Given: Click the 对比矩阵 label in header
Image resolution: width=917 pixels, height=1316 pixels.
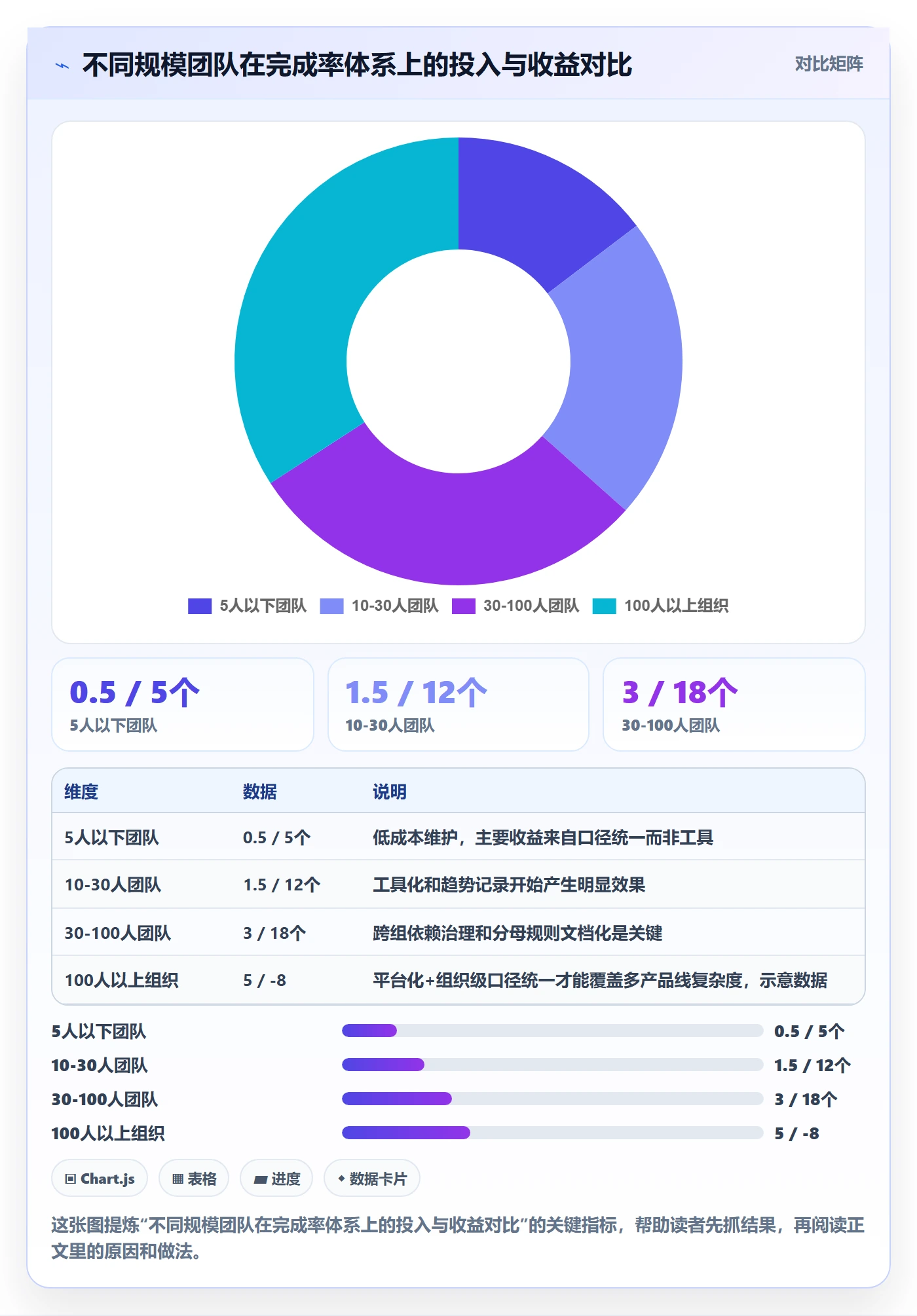Looking at the screenshot, I should [829, 64].
